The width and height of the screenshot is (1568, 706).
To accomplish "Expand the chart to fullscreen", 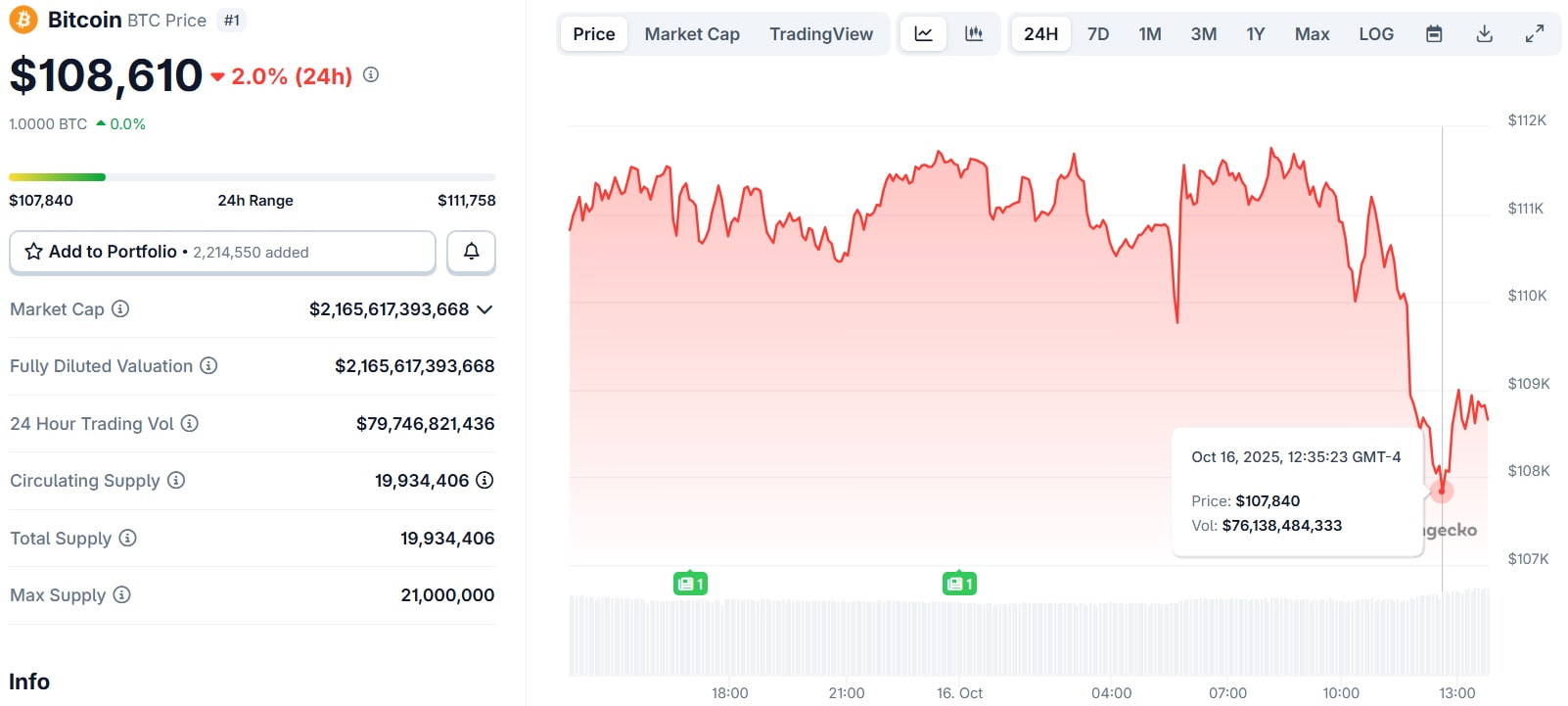I will (x=1535, y=34).
